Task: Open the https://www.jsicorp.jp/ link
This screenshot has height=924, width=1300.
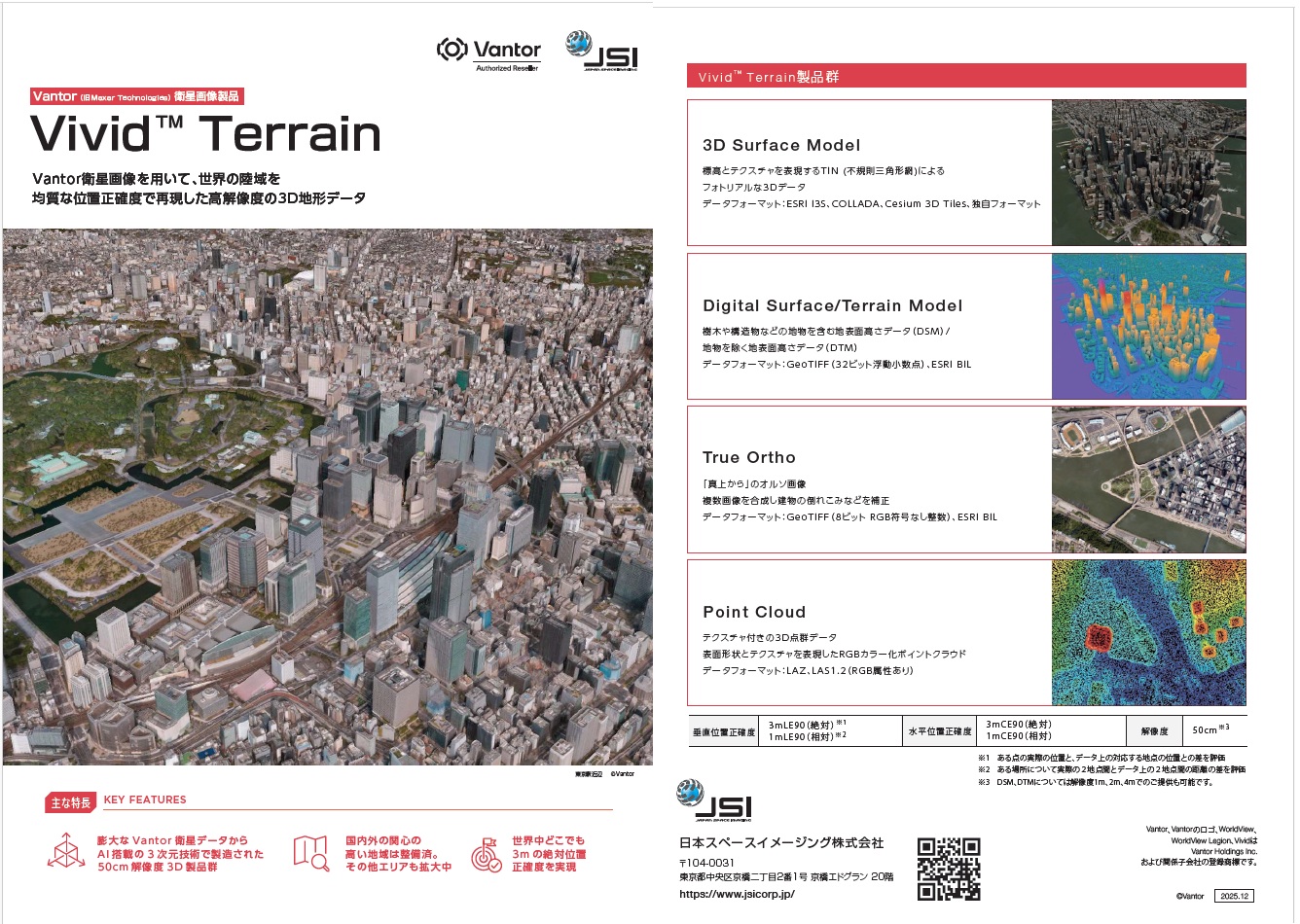Action: click(737, 894)
